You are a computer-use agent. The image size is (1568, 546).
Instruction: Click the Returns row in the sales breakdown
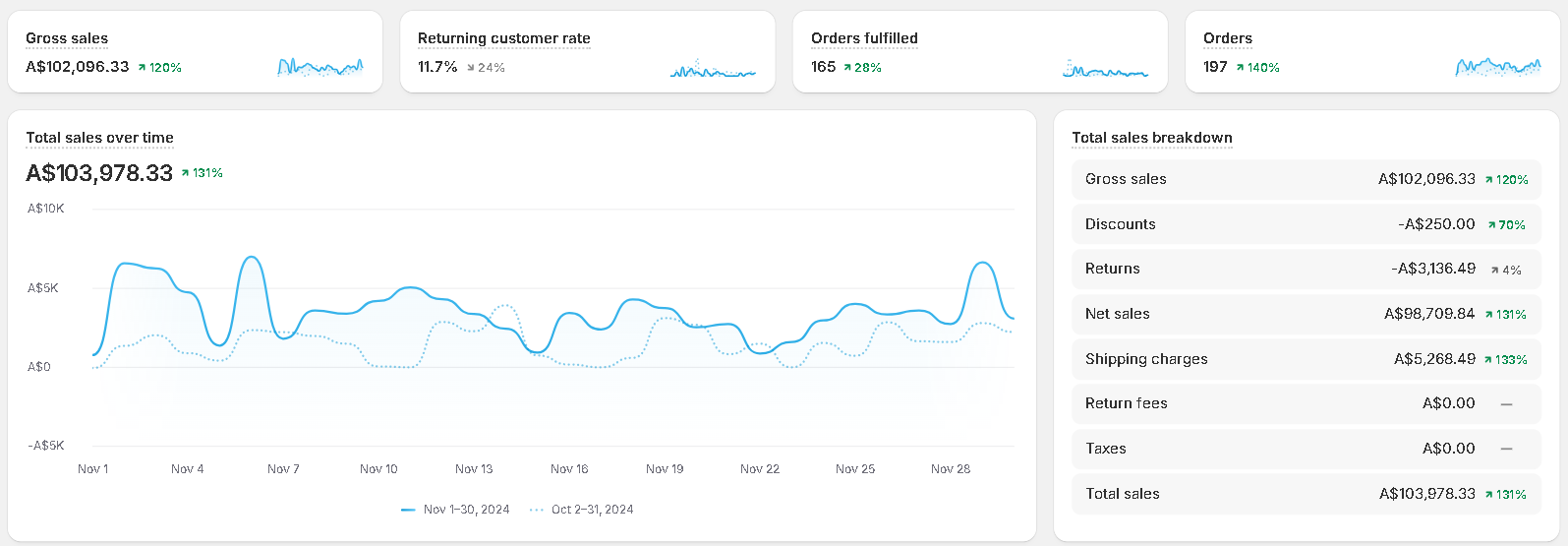pyautogui.click(x=1306, y=269)
